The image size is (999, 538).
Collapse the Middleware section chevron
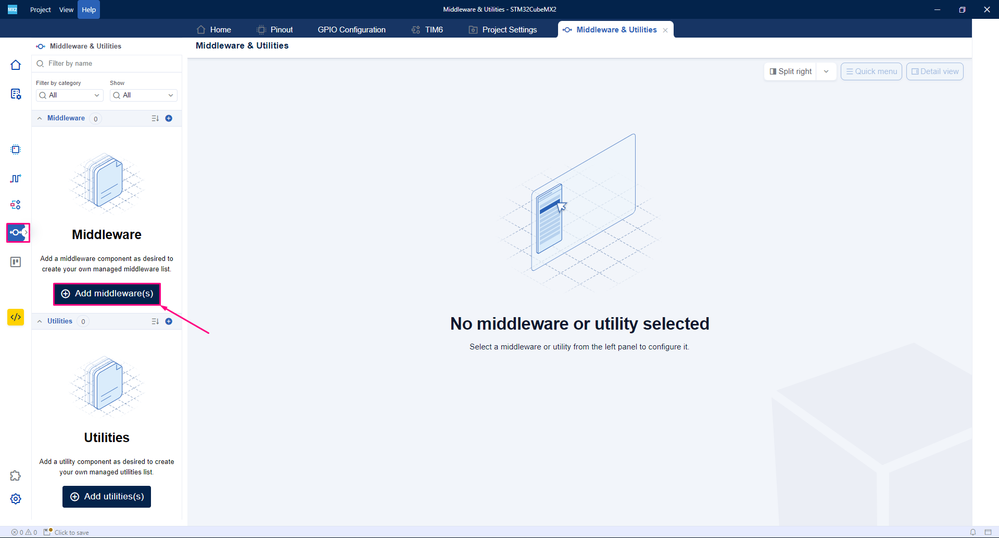tap(40, 119)
